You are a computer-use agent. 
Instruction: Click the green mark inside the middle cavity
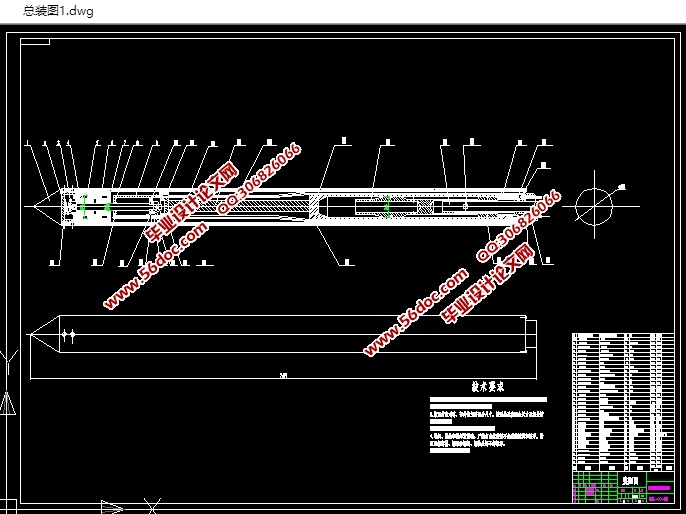(388, 207)
